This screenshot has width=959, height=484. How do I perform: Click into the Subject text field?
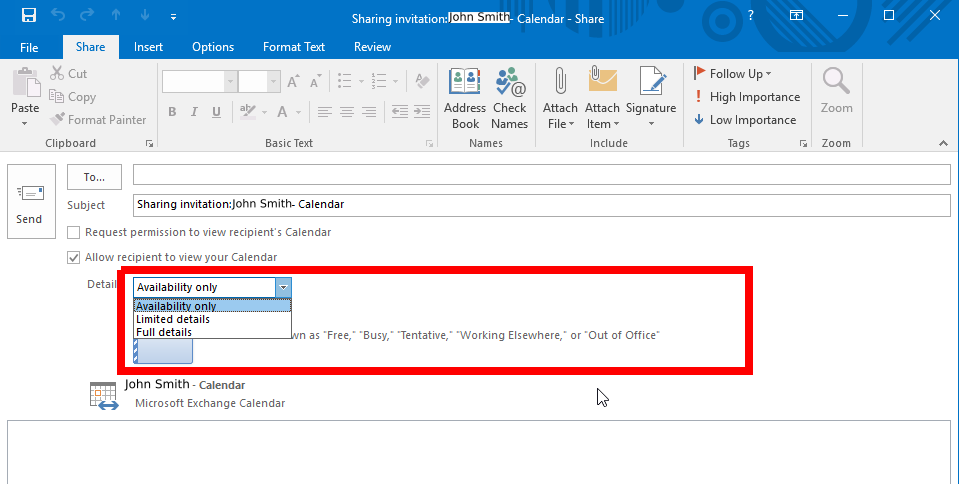point(540,204)
